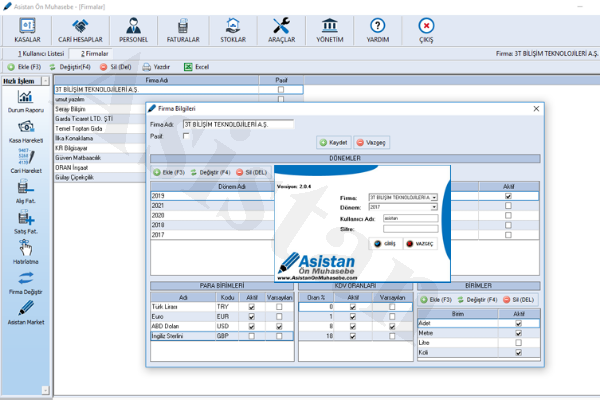Toggle Aktif checkbox for period 2019

pos(508,196)
